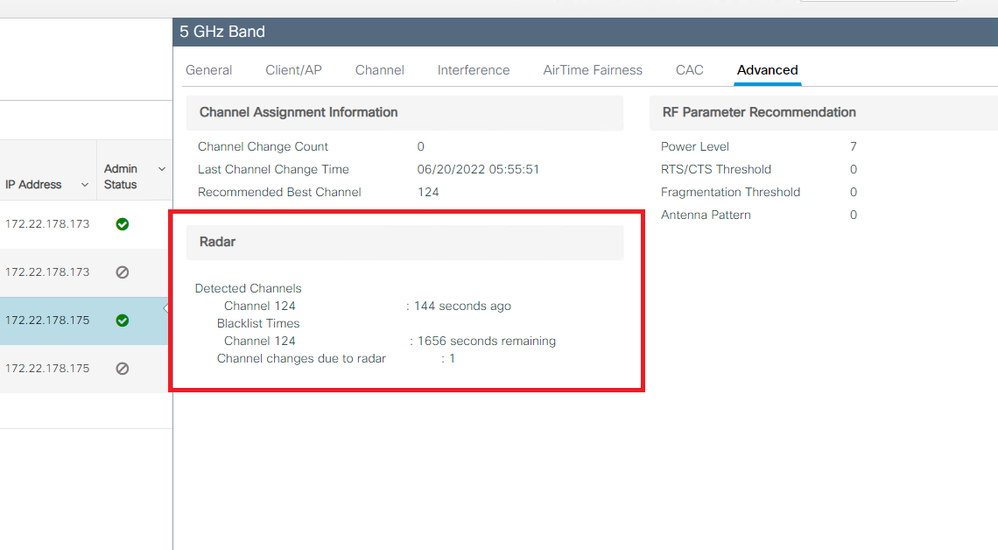The height and width of the screenshot is (550, 998).
Task: Switch to the CAC tab
Action: click(689, 70)
